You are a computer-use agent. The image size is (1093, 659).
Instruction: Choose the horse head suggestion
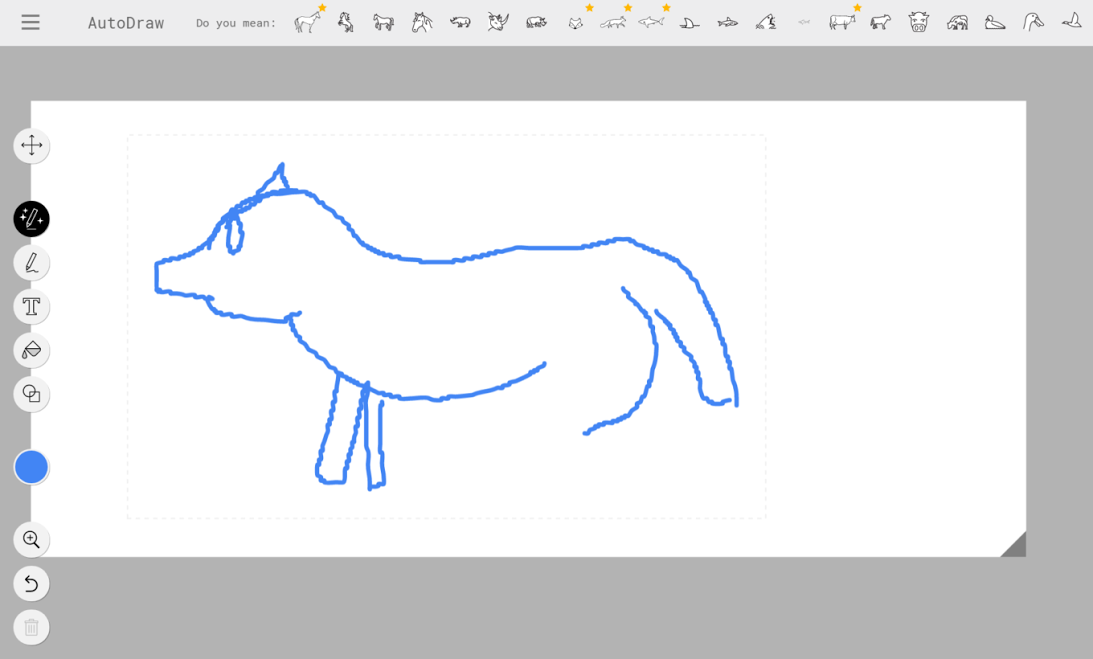click(422, 22)
